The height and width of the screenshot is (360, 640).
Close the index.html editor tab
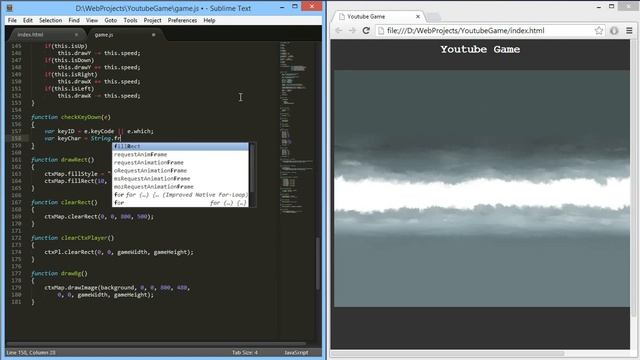pyautogui.click(x=76, y=35)
